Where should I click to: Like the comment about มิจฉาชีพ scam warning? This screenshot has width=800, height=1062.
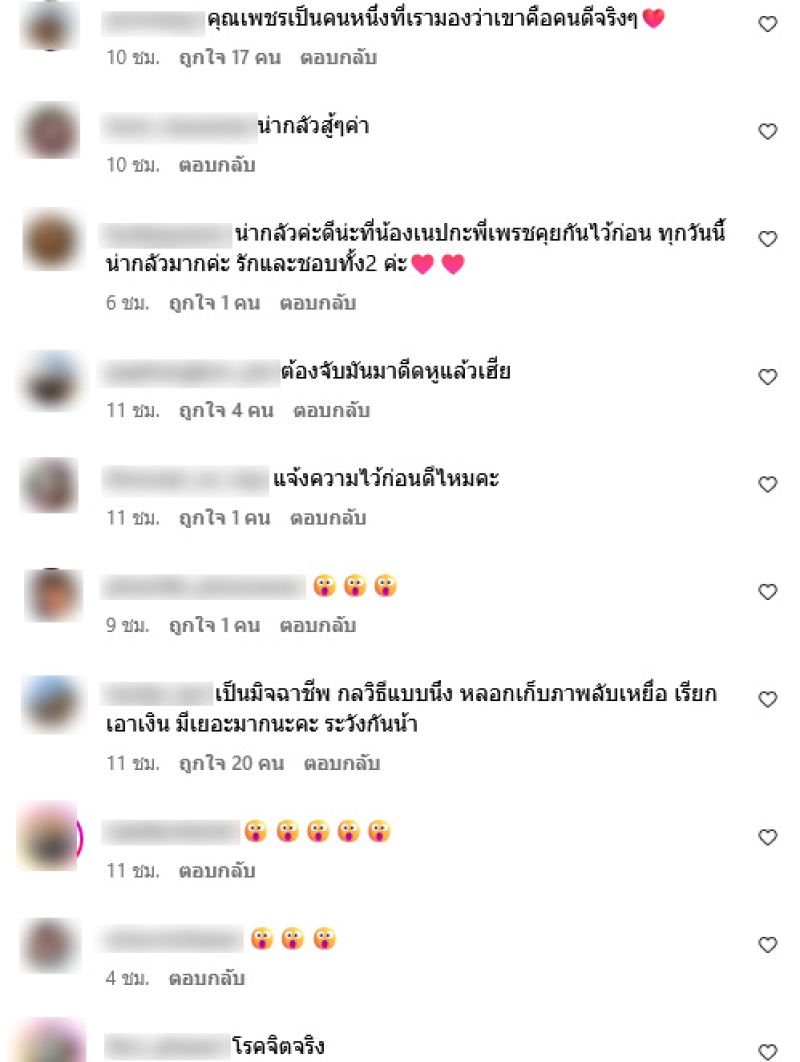[x=767, y=700]
